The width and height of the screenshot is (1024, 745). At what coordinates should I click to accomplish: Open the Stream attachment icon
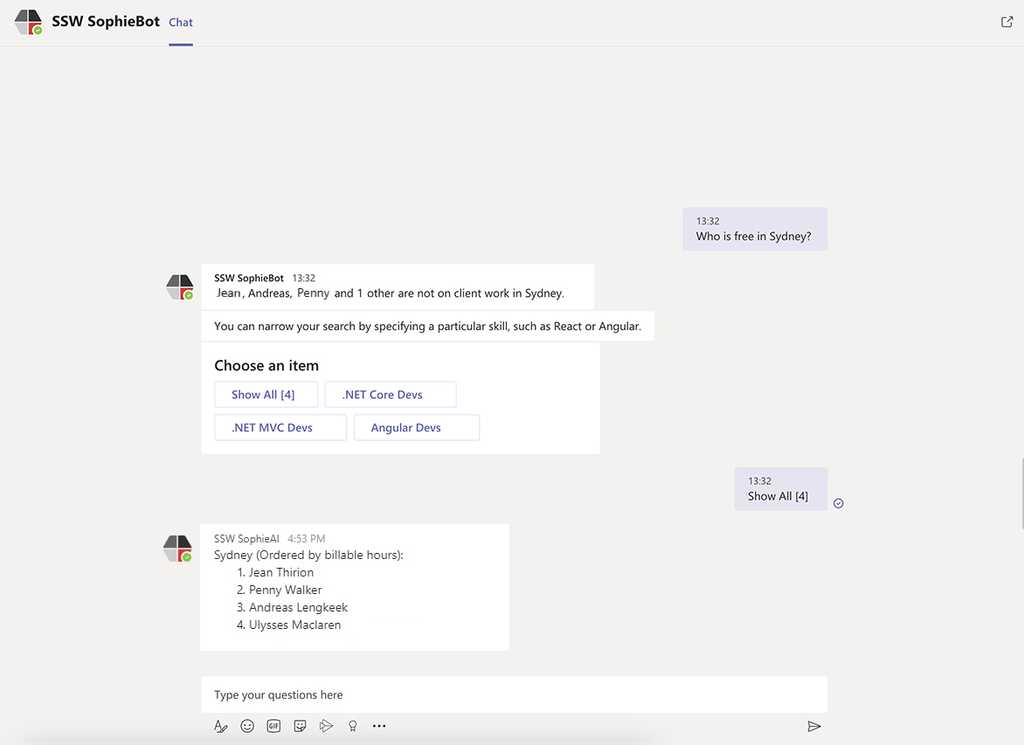pyautogui.click(x=326, y=726)
